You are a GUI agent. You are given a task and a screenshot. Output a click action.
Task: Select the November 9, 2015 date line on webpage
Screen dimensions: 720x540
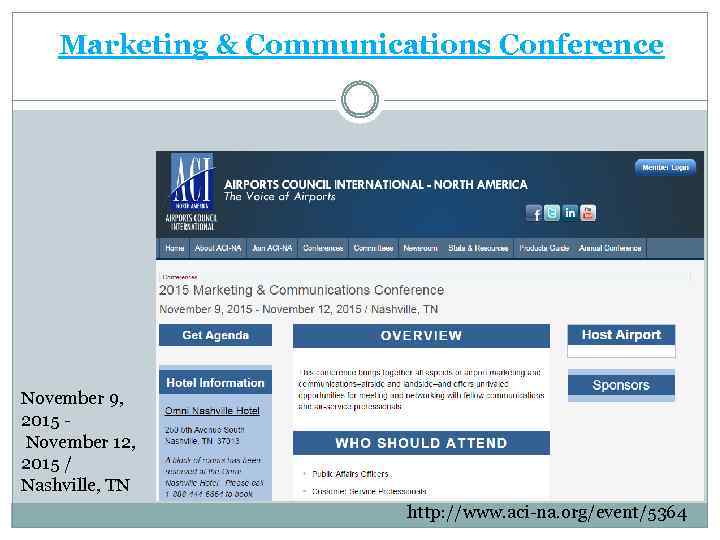tap(298, 309)
